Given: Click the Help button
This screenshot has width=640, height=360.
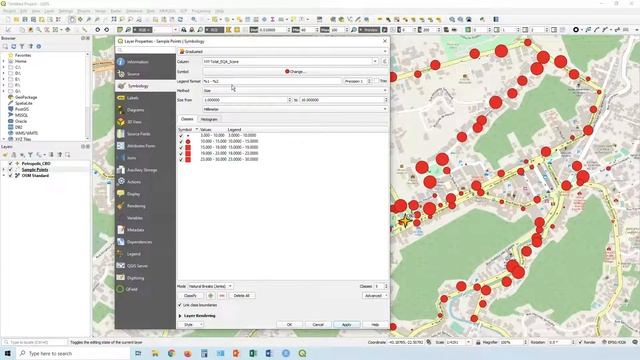Looking at the screenshot, I should [x=375, y=324].
